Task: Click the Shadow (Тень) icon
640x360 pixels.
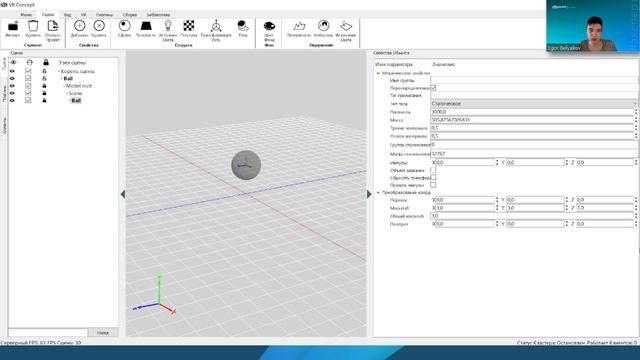Action: click(x=243, y=26)
